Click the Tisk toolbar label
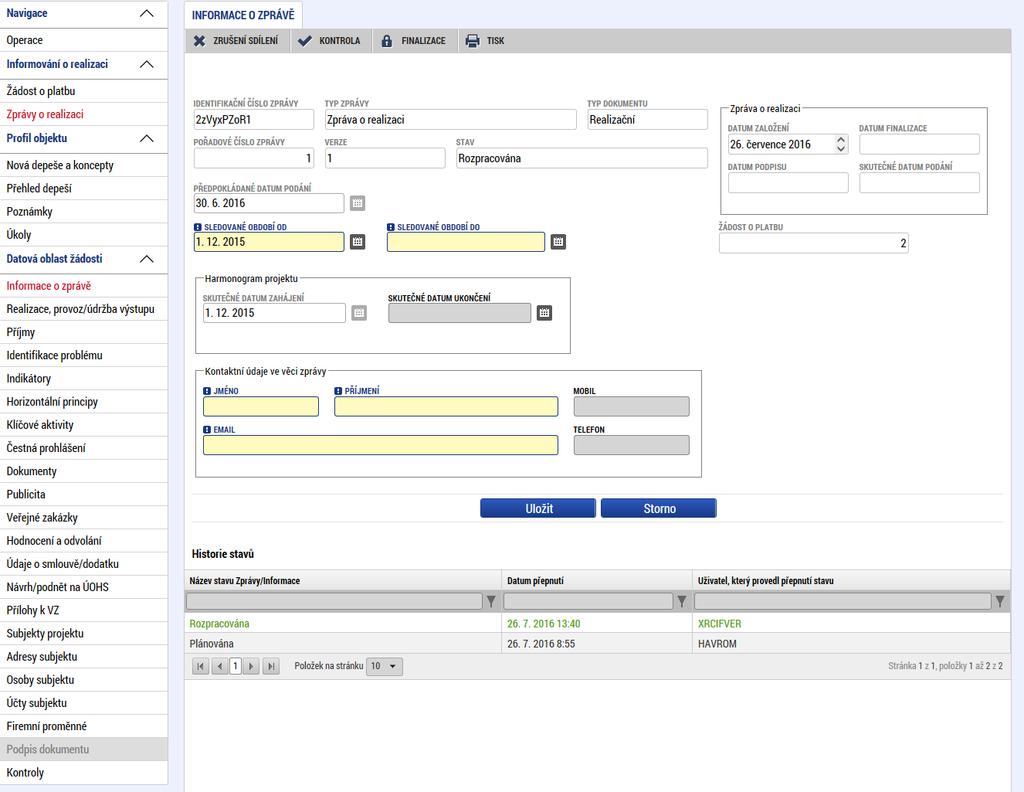Viewport: 1024px width, 792px height. pyautogui.click(x=496, y=40)
